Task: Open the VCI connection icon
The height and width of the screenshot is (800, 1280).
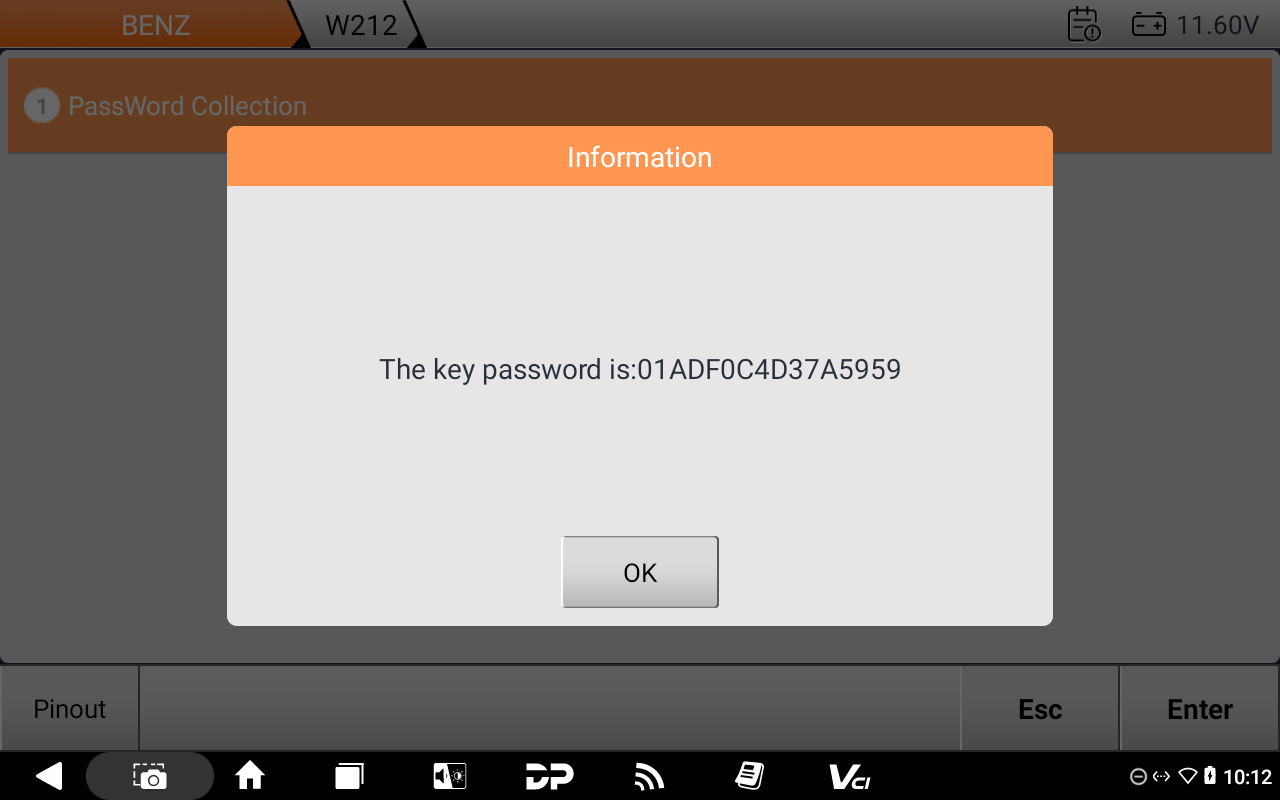Action: point(849,776)
